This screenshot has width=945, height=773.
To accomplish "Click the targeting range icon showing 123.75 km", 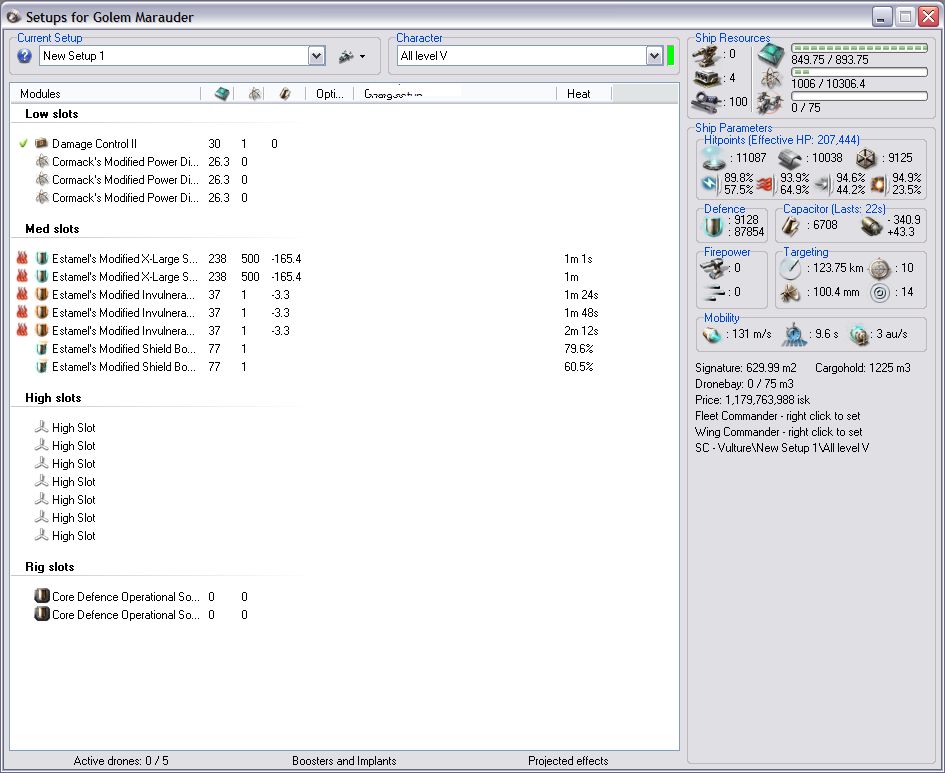I will (x=790, y=268).
